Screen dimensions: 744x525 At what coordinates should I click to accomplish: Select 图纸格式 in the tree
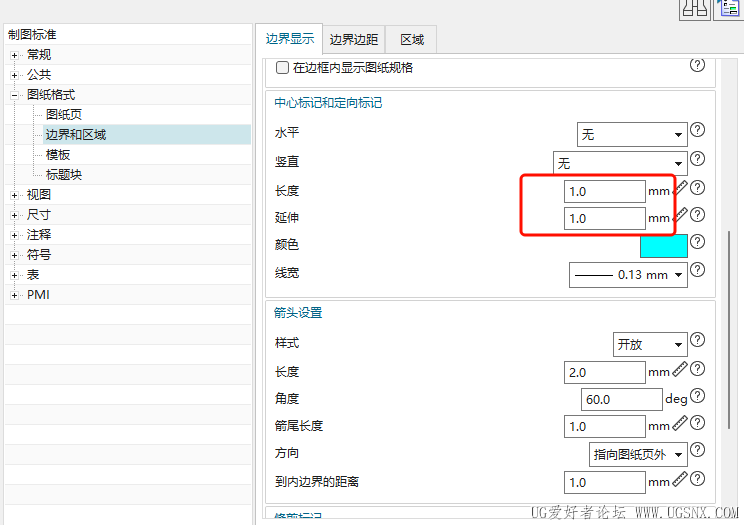[51, 94]
